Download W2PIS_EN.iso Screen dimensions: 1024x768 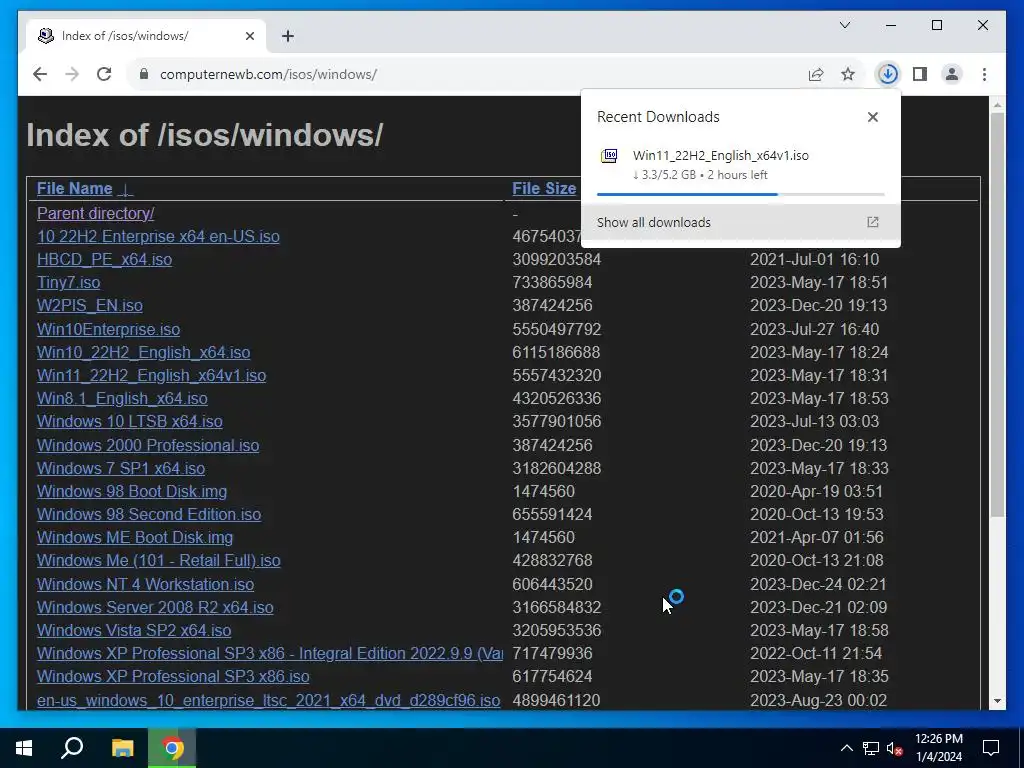pyautogui.click(x=89, y=305)
